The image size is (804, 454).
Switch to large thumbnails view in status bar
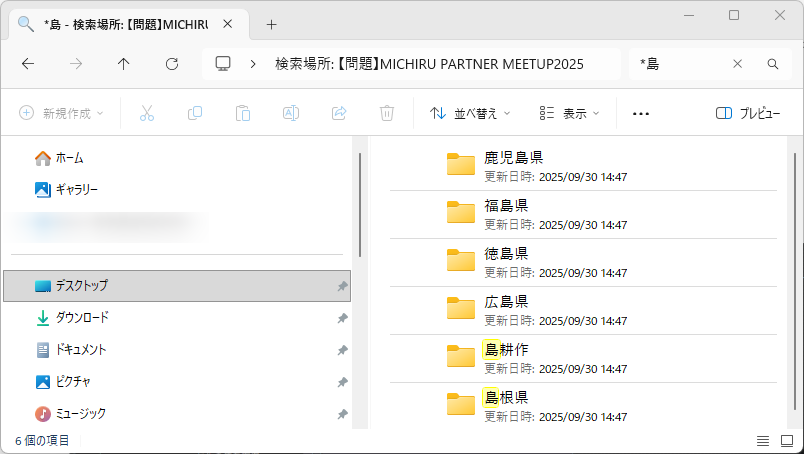(x=786, y=440)
